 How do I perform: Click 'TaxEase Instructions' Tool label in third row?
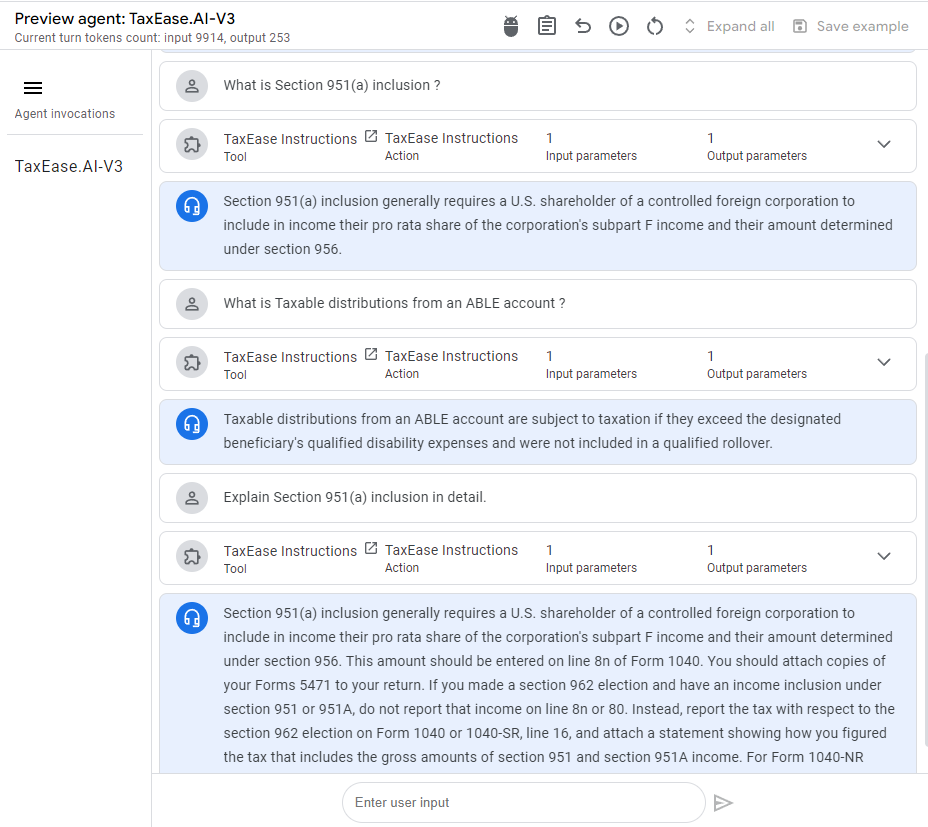pyautogui.click(x=290, y=551)
